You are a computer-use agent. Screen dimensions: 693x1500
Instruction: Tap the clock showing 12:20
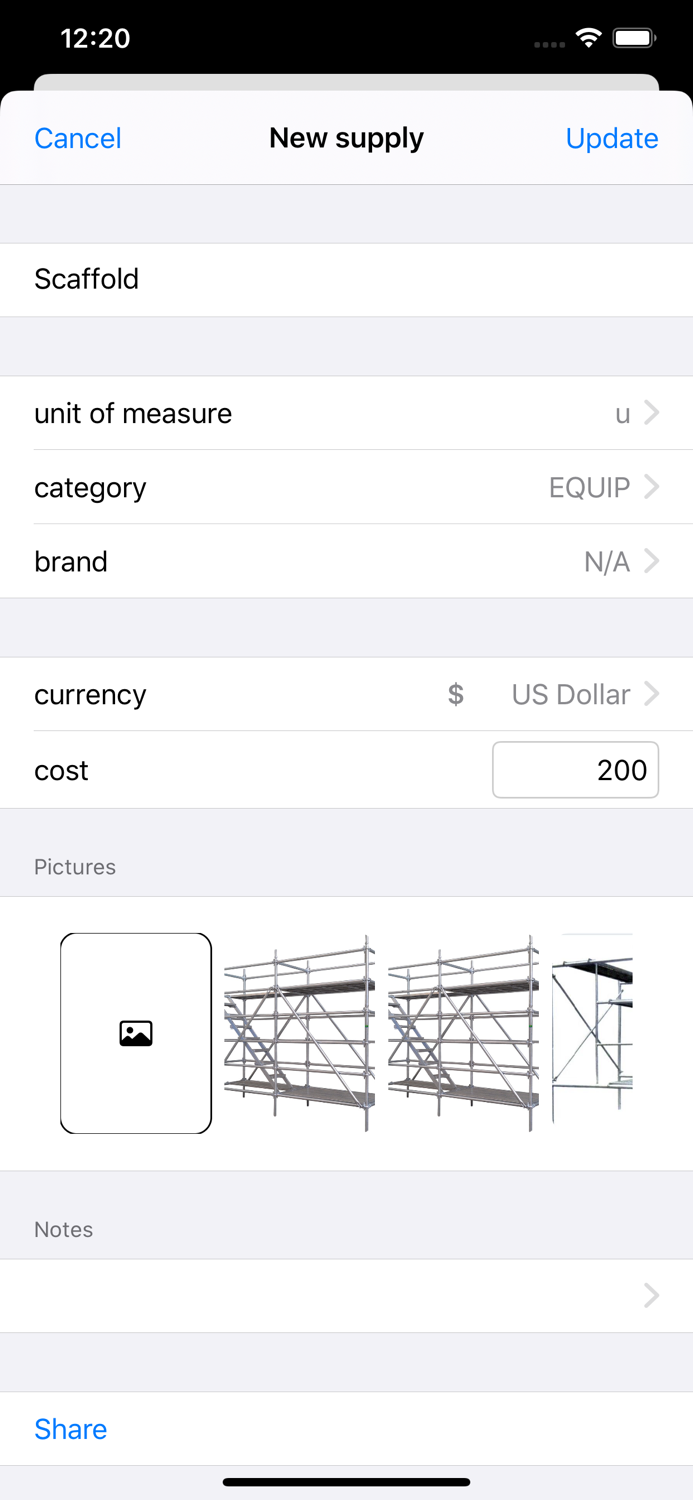pyautogui.click(x=96, y=37)
